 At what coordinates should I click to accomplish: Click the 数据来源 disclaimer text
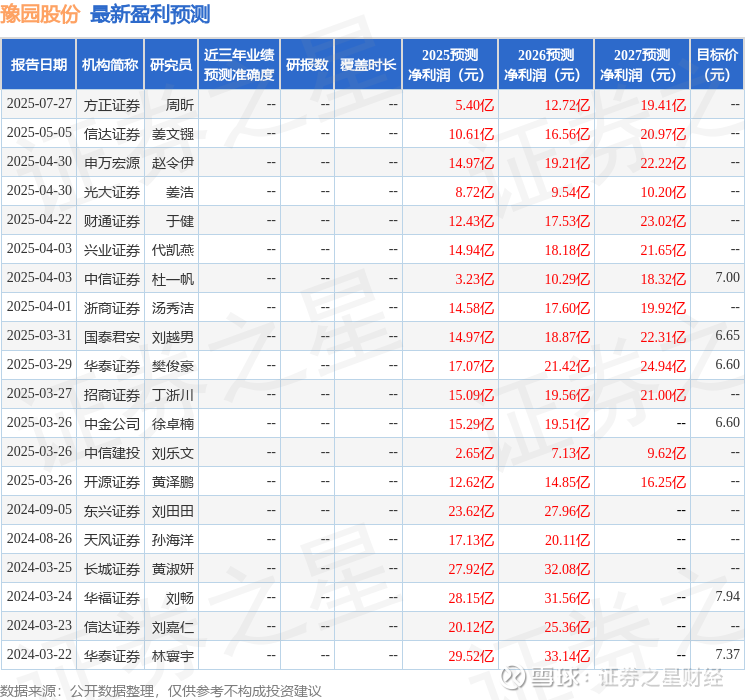coord(161,690)
